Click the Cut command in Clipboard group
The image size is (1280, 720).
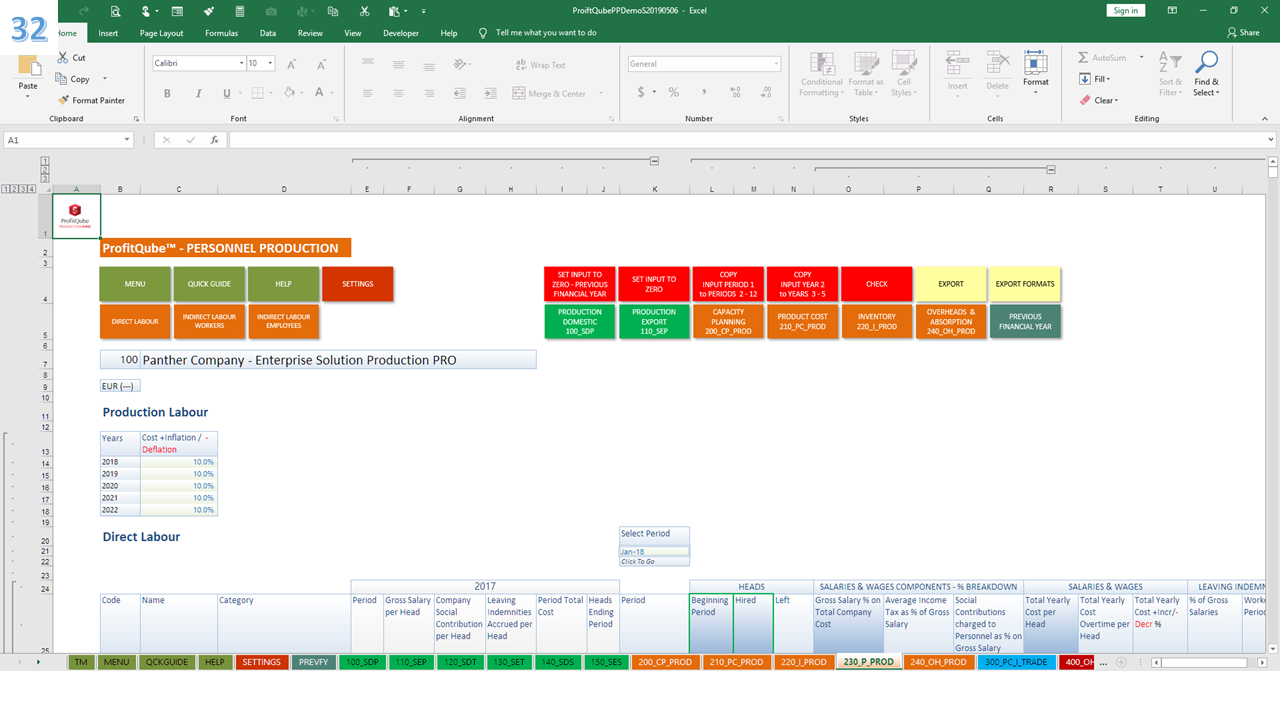click(71, 58)
